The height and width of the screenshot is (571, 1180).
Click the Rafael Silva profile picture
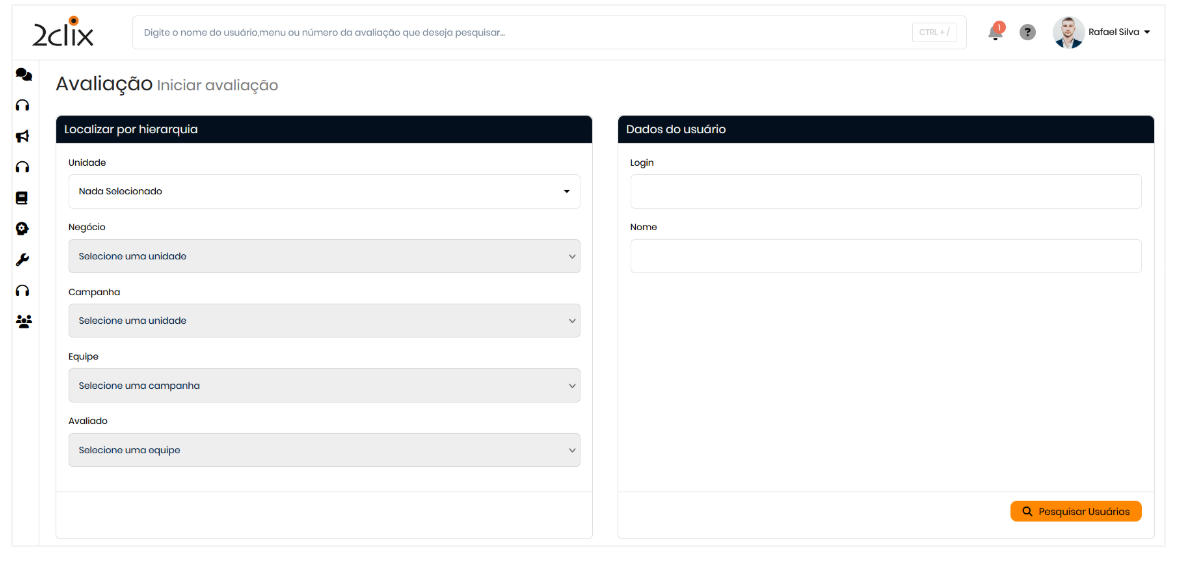[1068, 32]
